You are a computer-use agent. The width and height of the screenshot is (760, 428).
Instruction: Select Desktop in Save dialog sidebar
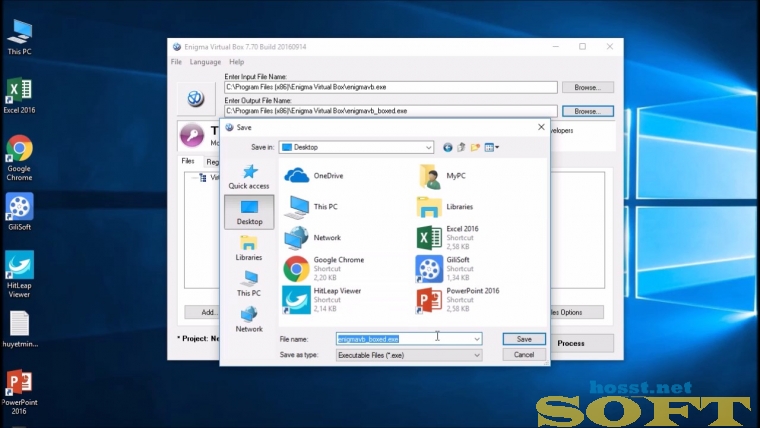click(249, 212)
